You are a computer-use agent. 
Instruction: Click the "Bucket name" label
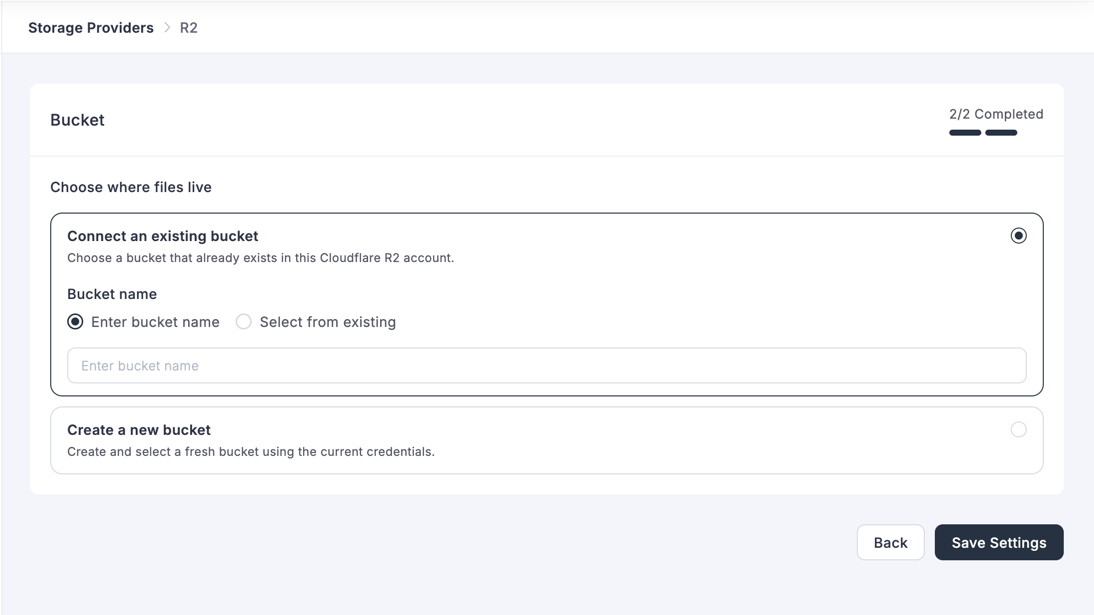(111, 293)
